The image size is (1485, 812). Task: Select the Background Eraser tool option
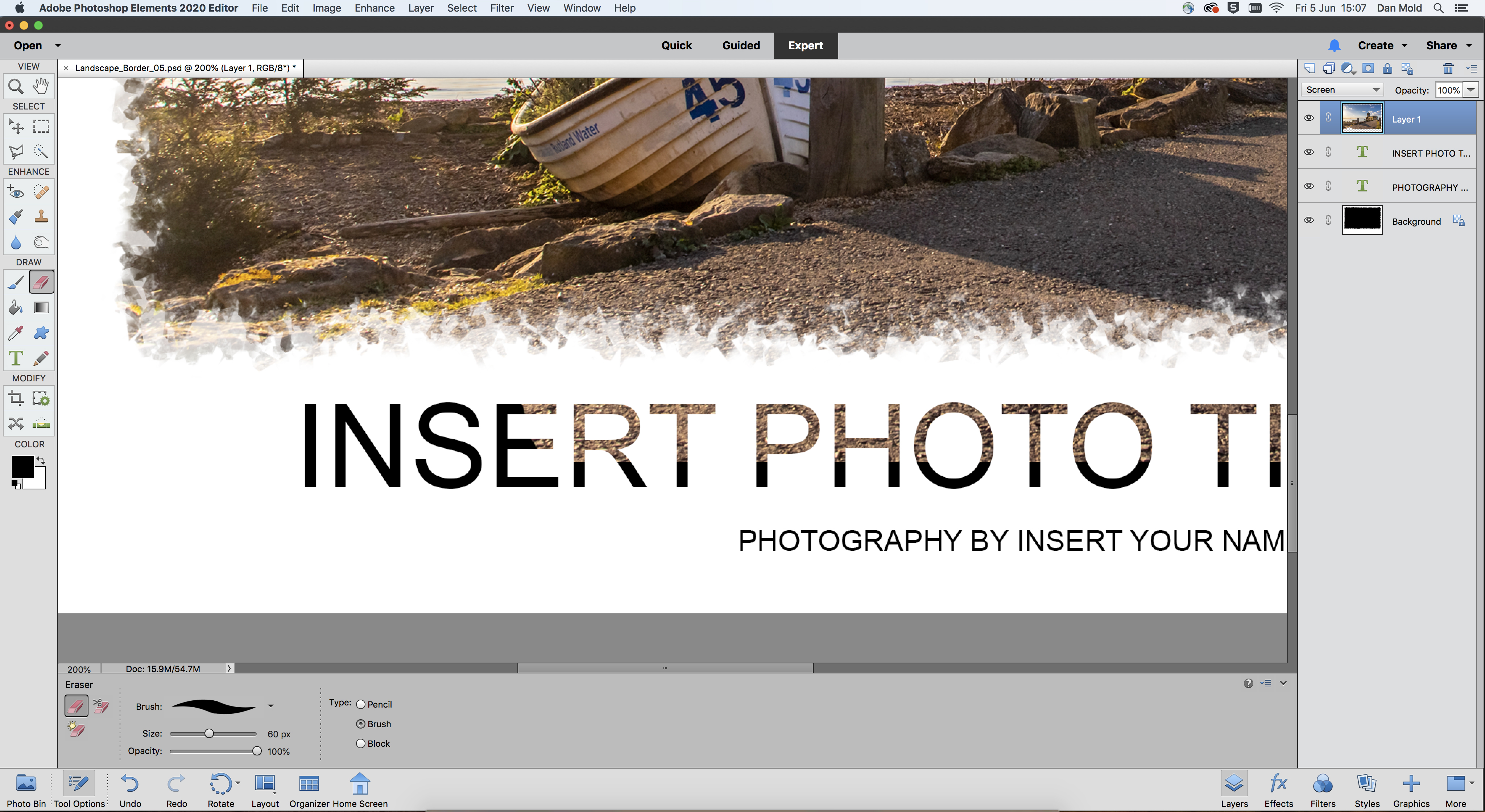click(101, 706)
